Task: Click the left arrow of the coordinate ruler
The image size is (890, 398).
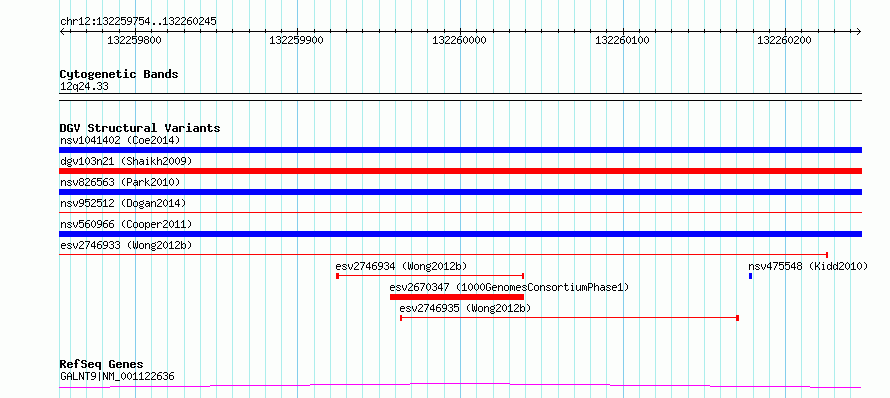Action: click(x=62, y=31)
